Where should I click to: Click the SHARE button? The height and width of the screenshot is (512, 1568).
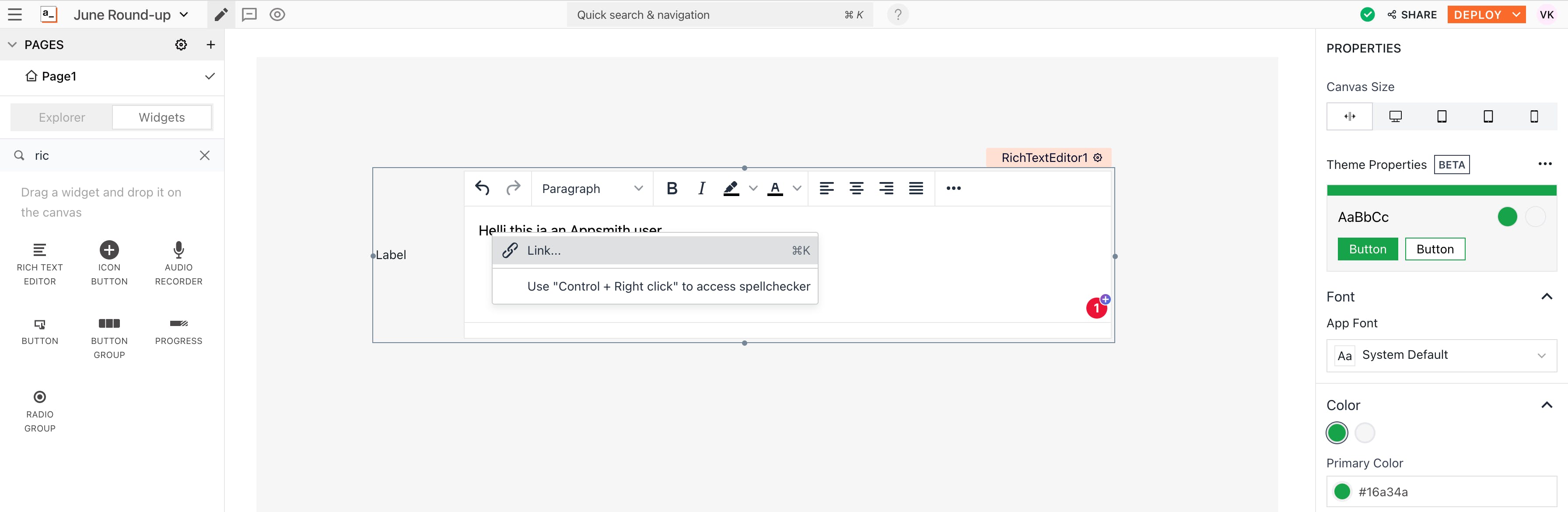(1412, 14)
